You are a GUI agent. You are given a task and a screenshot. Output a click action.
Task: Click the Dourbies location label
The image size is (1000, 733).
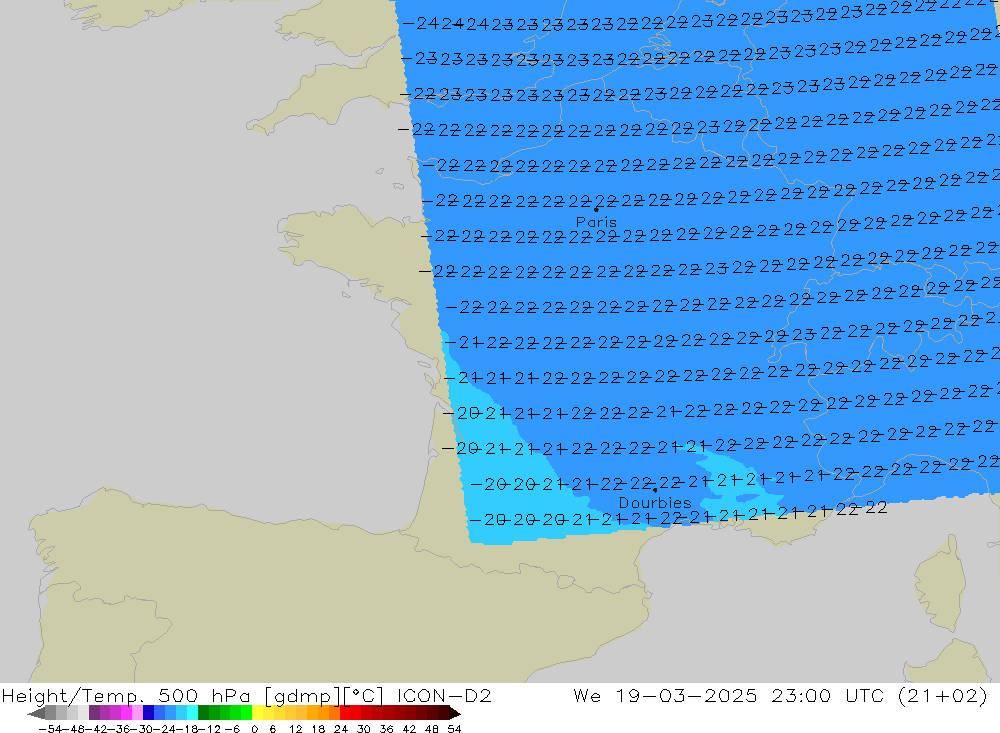655,503
